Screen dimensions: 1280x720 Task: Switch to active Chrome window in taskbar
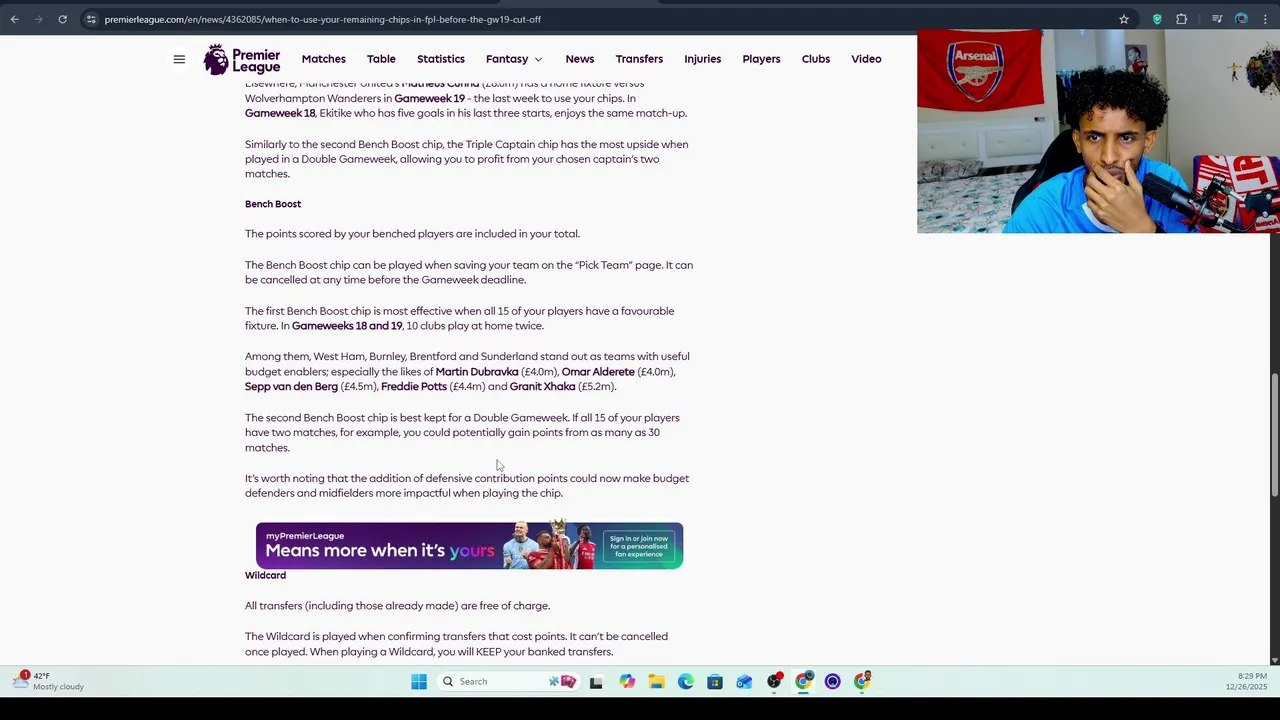coord(803,682)
